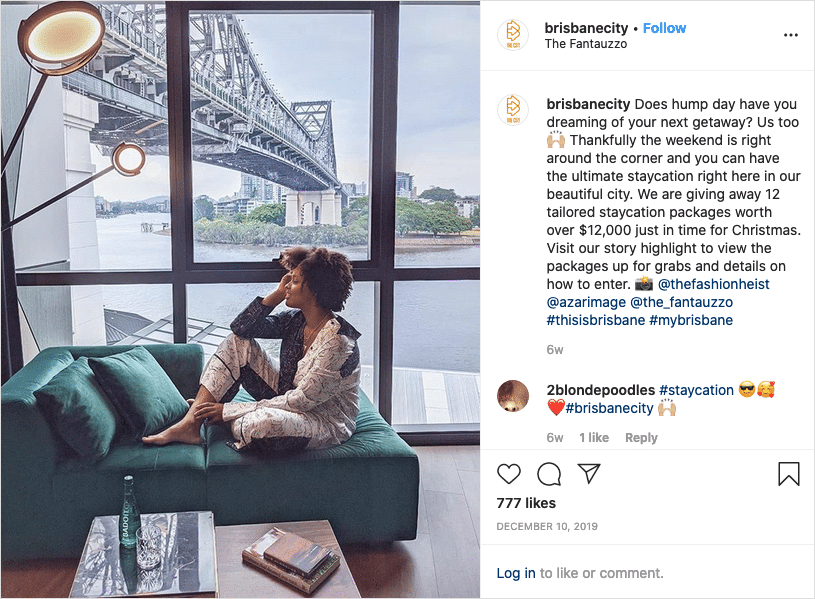Open The Fantauzzo location page
This screenshot has width=815, height=599.
pos(586,44)
